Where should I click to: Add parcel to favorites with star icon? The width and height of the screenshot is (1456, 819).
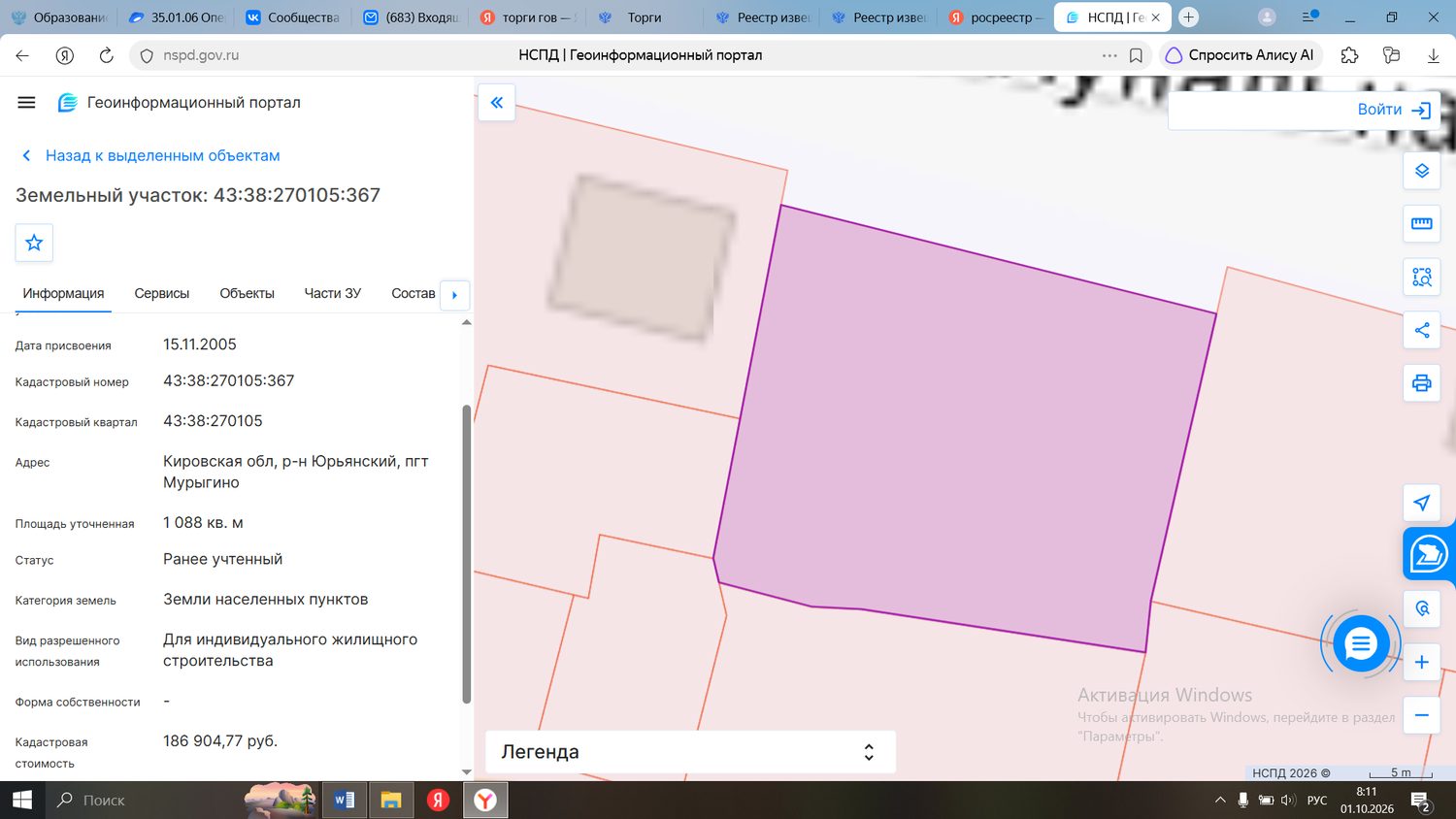coord(34,243)
